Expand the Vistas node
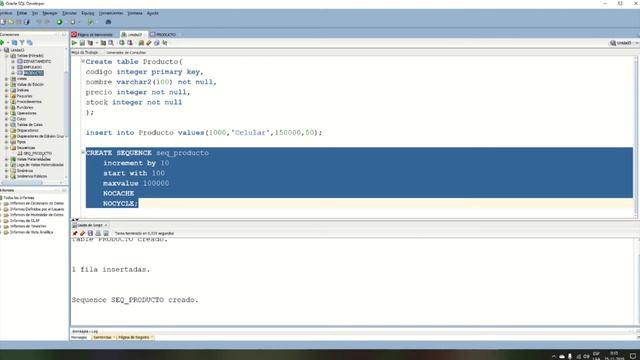The height and width of the screenshot is (360, 640). (7, 79)
